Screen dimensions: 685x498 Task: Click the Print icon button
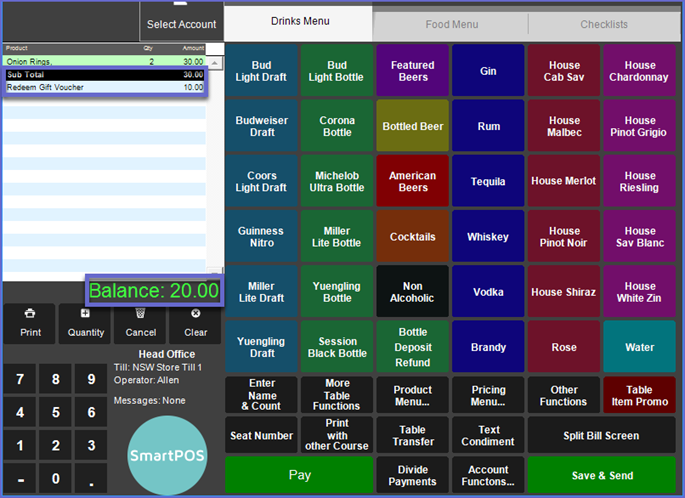pyautogui.click(x=30, y=322)
